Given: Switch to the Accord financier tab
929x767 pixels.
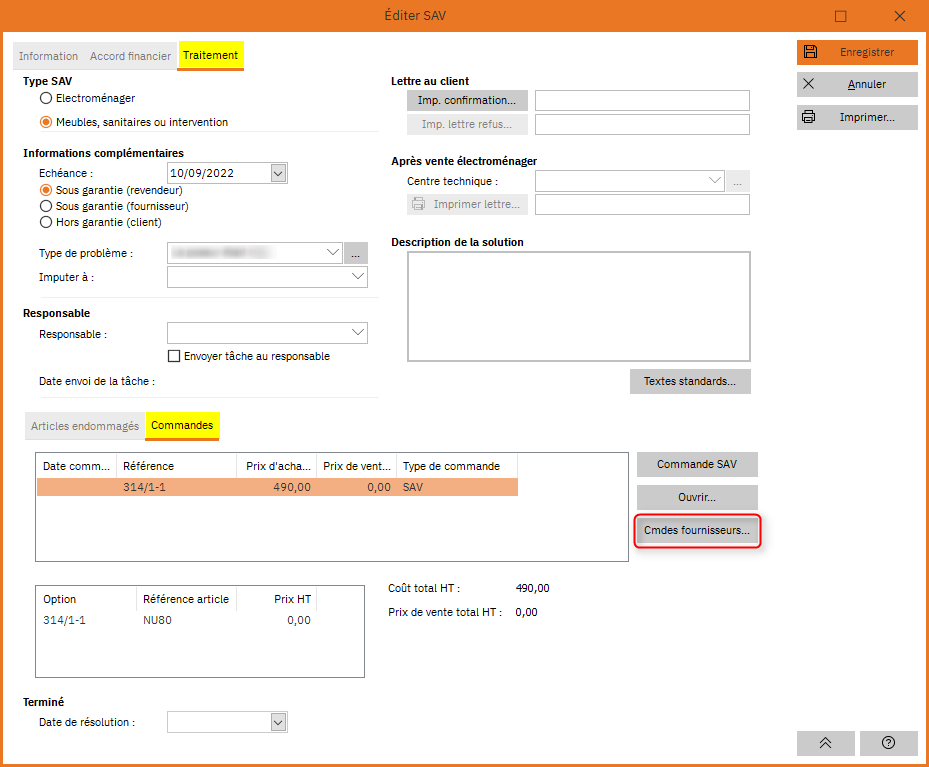Looking at the screenshot, I should click(x=130, y=56).
